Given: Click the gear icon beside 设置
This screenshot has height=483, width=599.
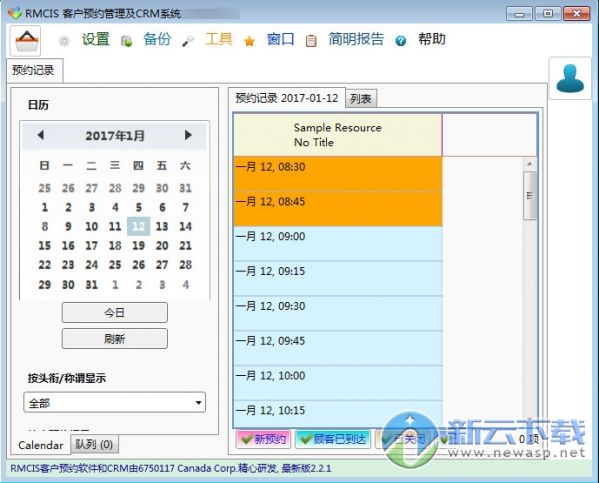Looking at the screenshot, I should coord(64,41).
